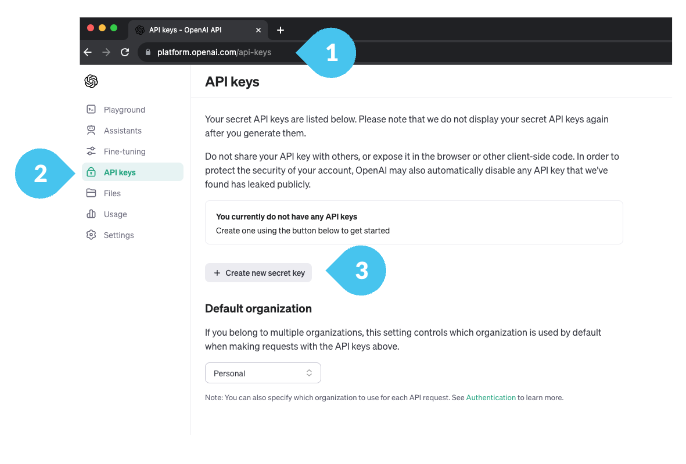Click the Playground sidebar icon
Screen dimensions: 686x464
coord(91,109)
